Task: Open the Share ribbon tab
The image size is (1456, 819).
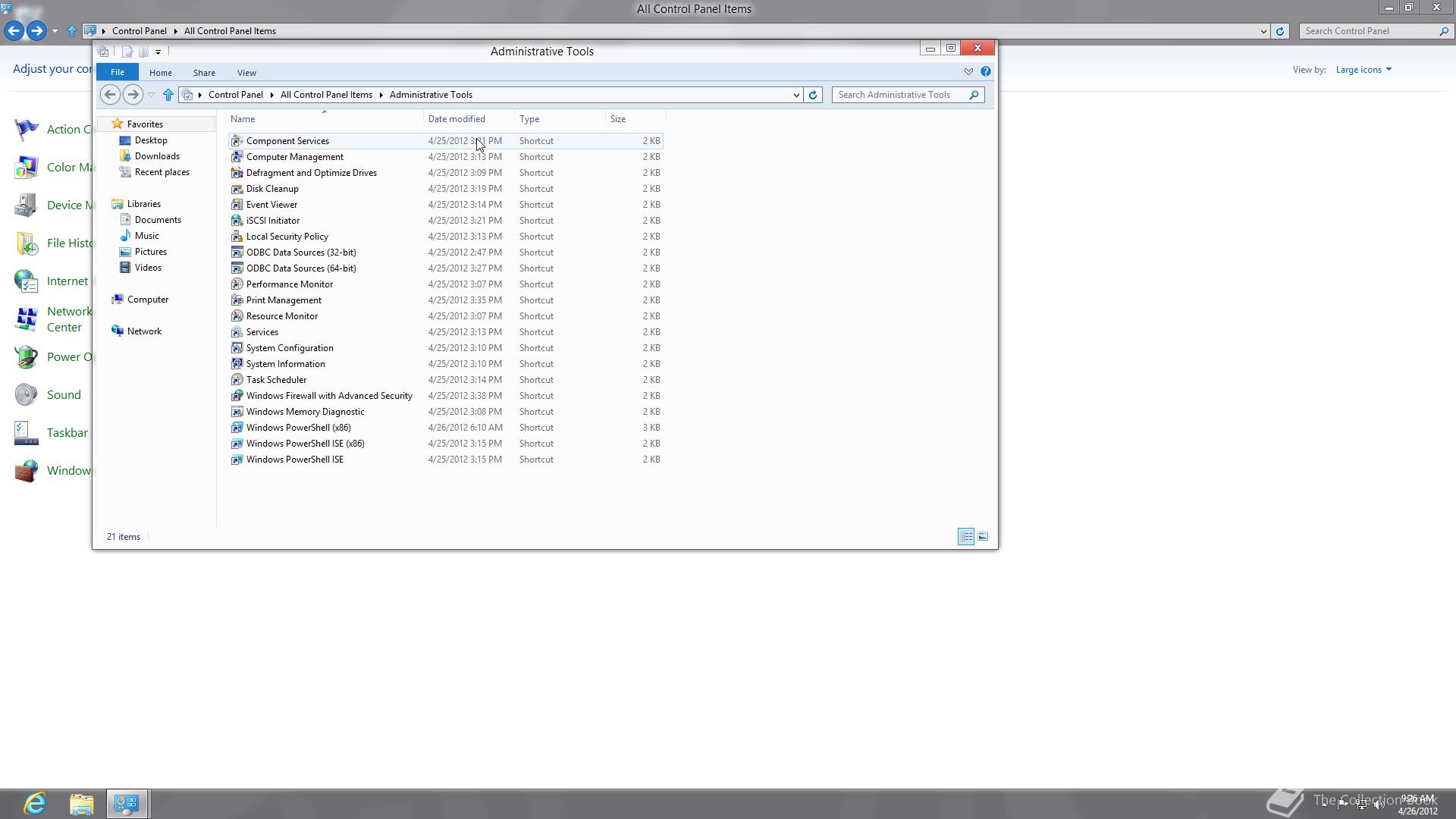Action: tap(204, 73)
